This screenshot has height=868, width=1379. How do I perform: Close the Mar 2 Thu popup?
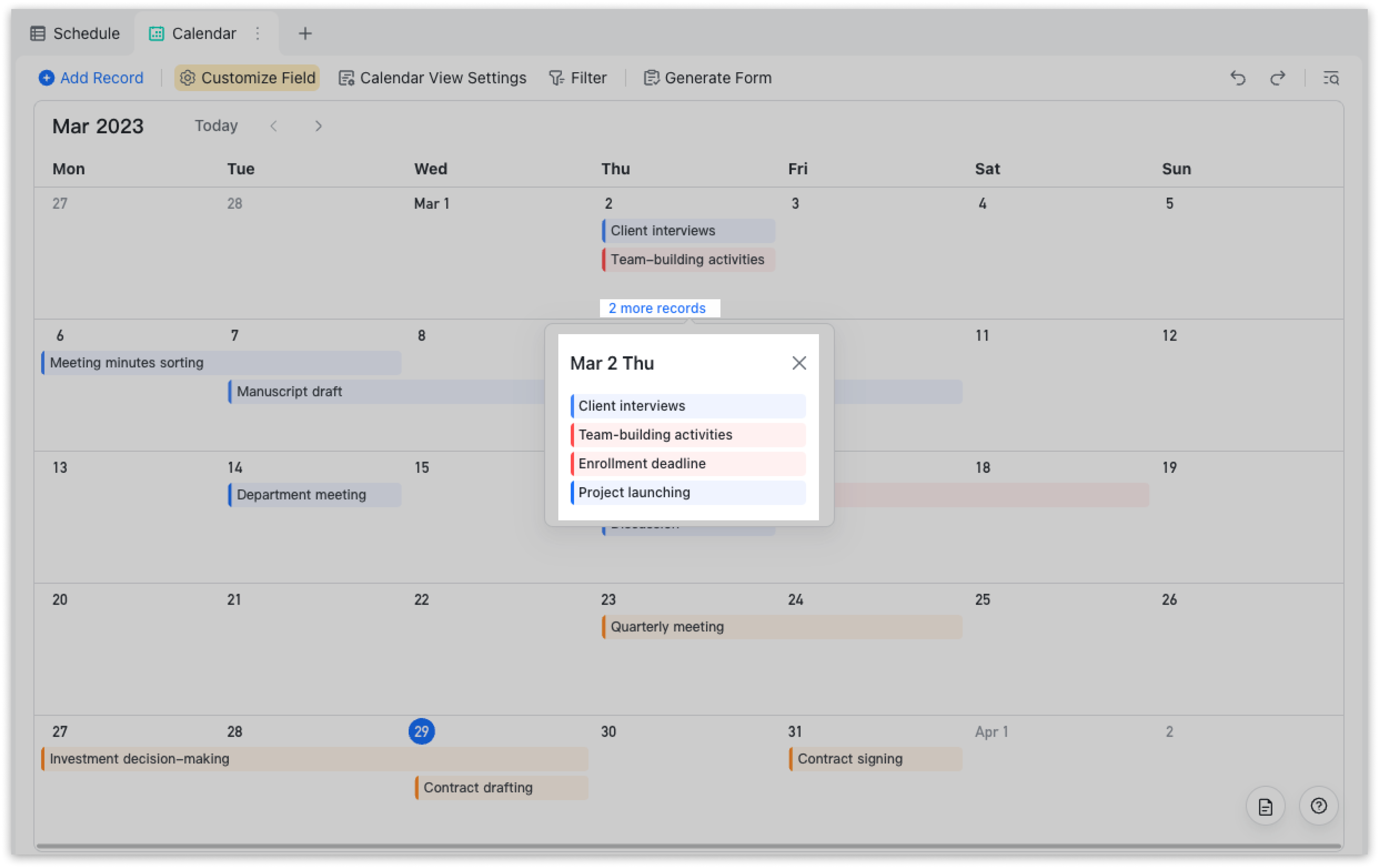[799, 363]
